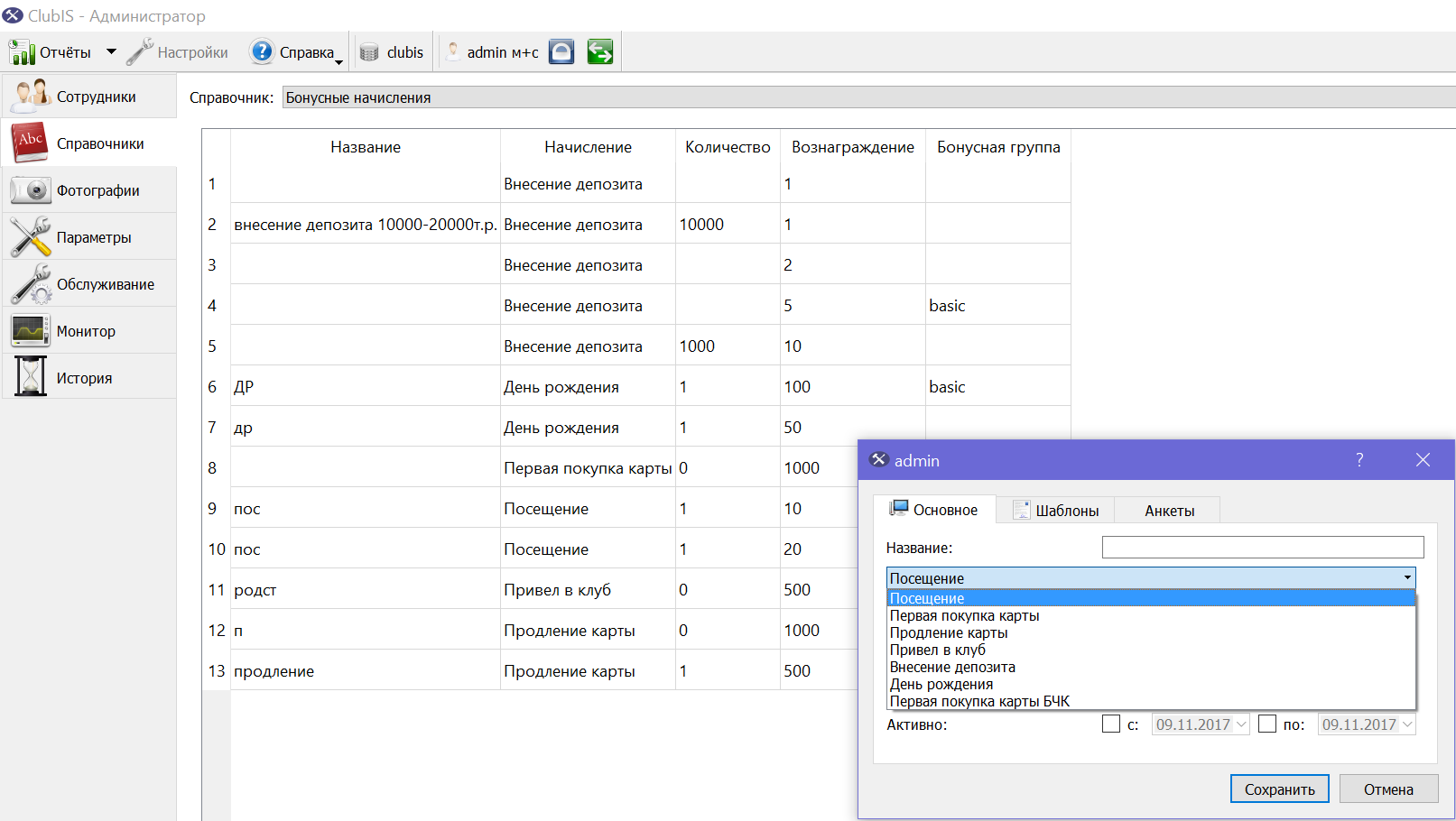Expand the Отчёты dropdown arrow
1456x821 pixels.
tap(112, 51)
